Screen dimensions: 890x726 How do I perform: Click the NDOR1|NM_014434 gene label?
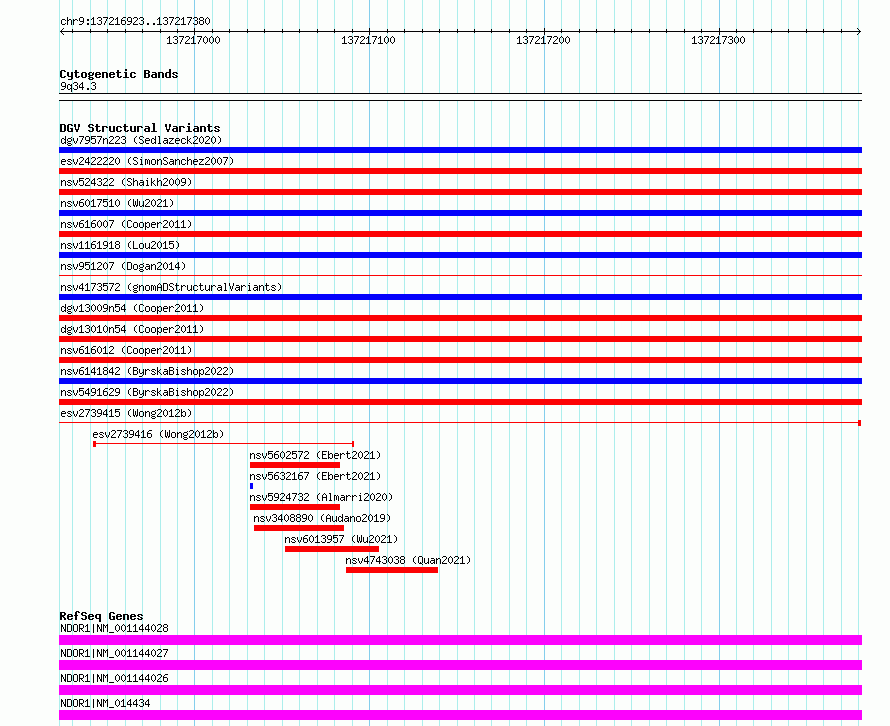coord(105,703)
